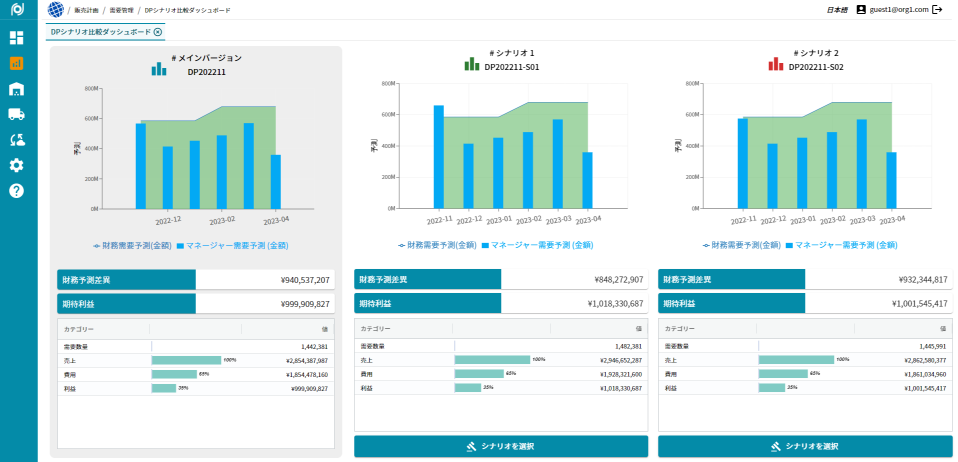This screenshot has height=462, width=958.
Task: Open the help question mark icon
Action: (17, 191)
